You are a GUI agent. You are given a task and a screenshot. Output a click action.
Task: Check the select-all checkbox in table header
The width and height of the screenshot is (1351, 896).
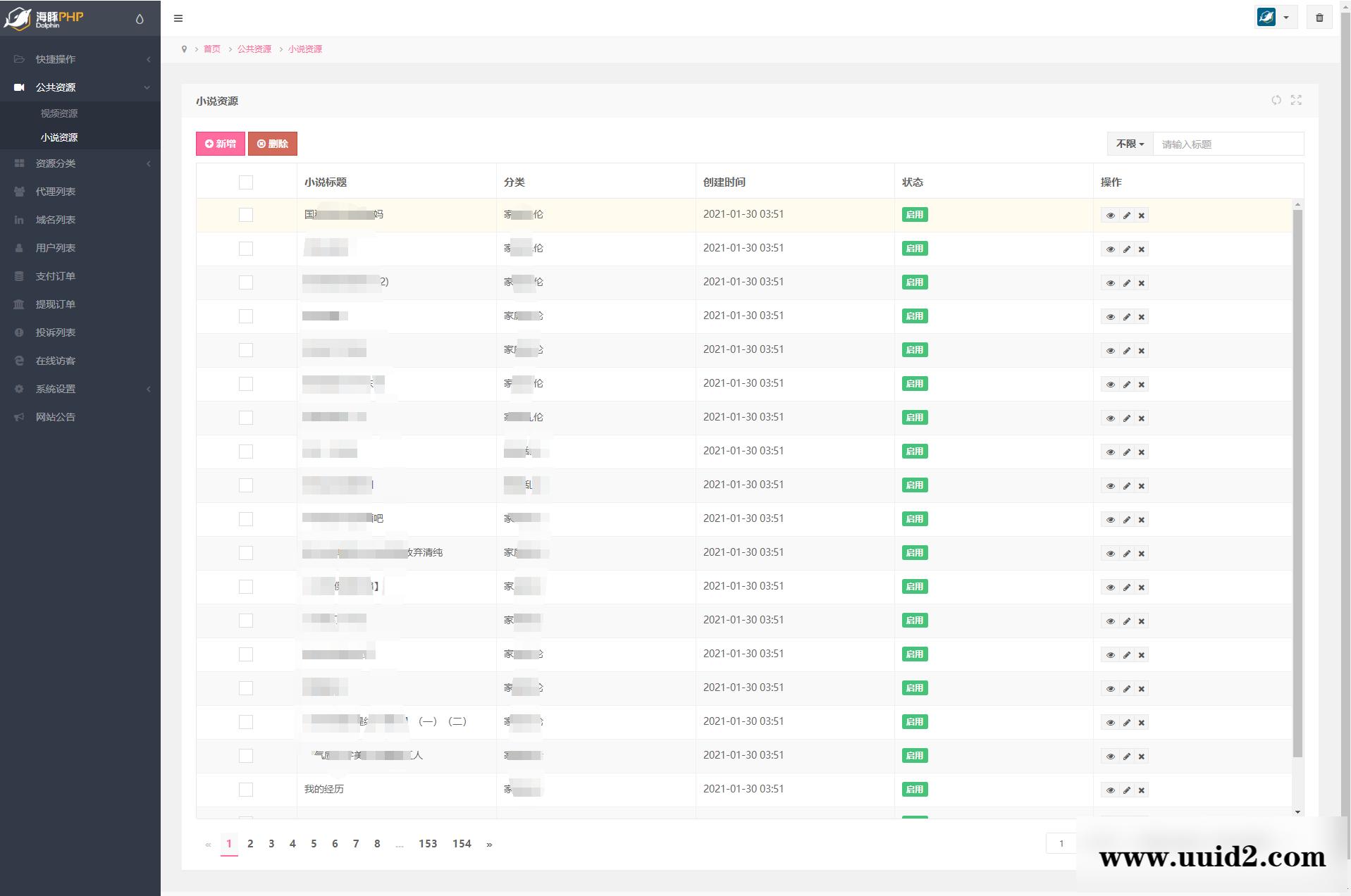point(246,182)
